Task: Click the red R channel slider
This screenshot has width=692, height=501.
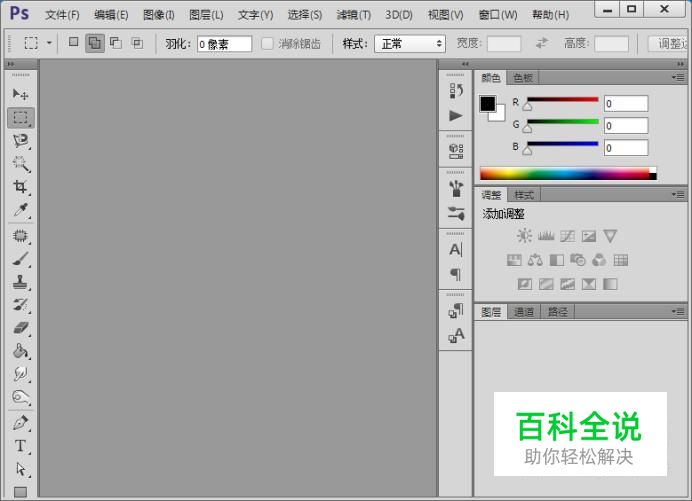Action: tap(563, 100)
